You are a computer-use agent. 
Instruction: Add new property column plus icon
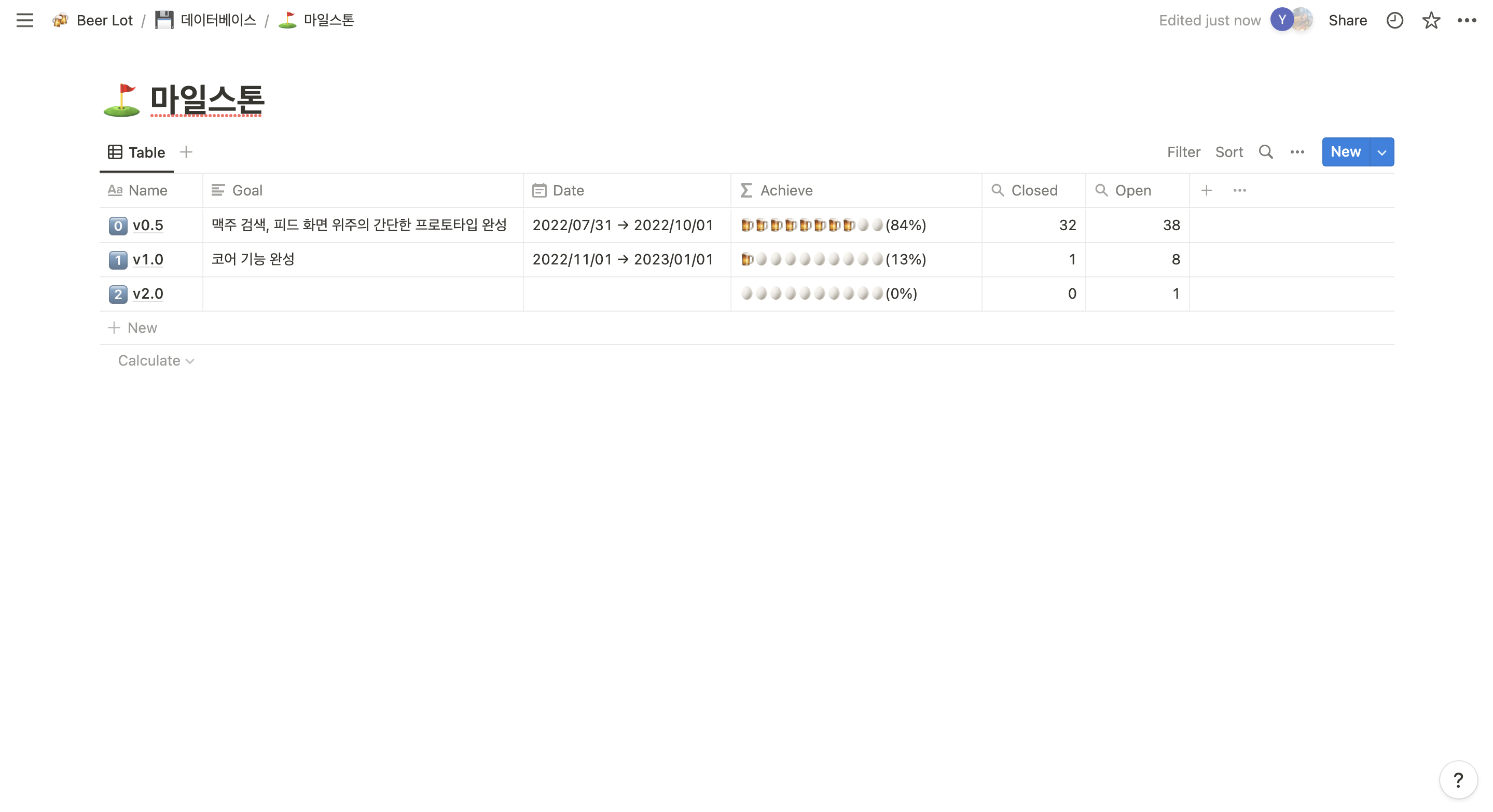1206,190
